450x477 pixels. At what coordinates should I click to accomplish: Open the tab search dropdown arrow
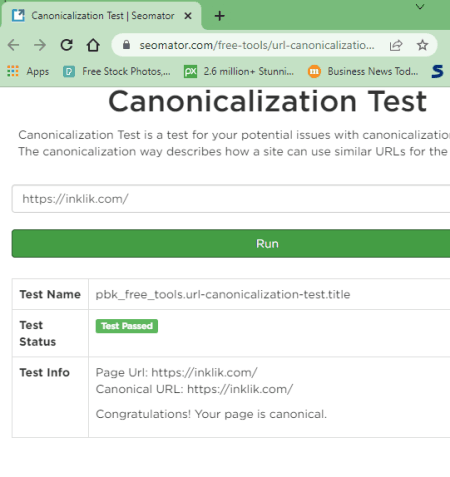[x=420, y=7]
